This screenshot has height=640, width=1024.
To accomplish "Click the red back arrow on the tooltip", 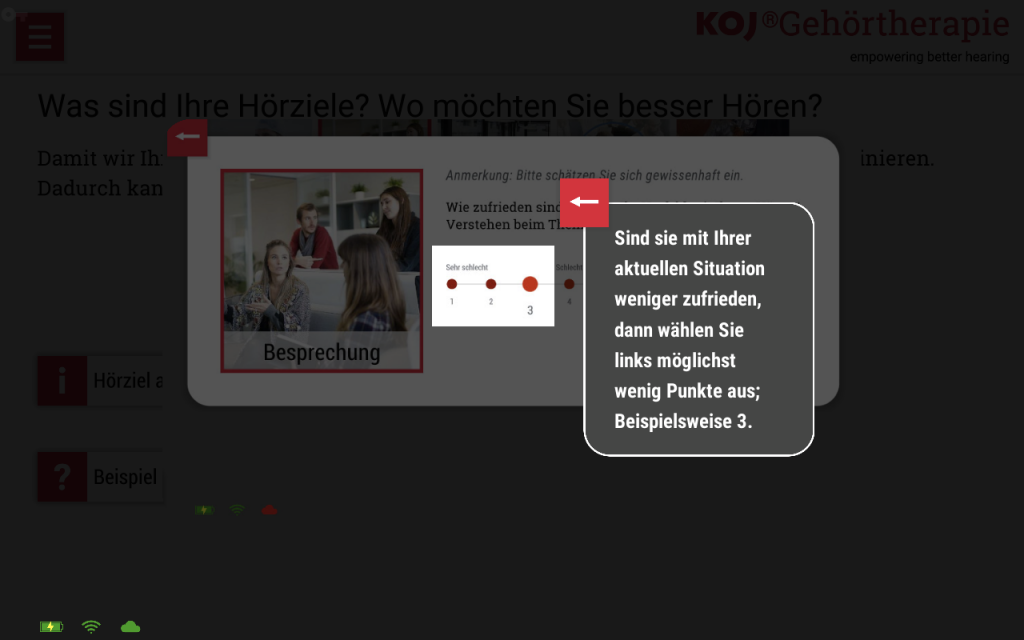I will click(x=584, y=203).
